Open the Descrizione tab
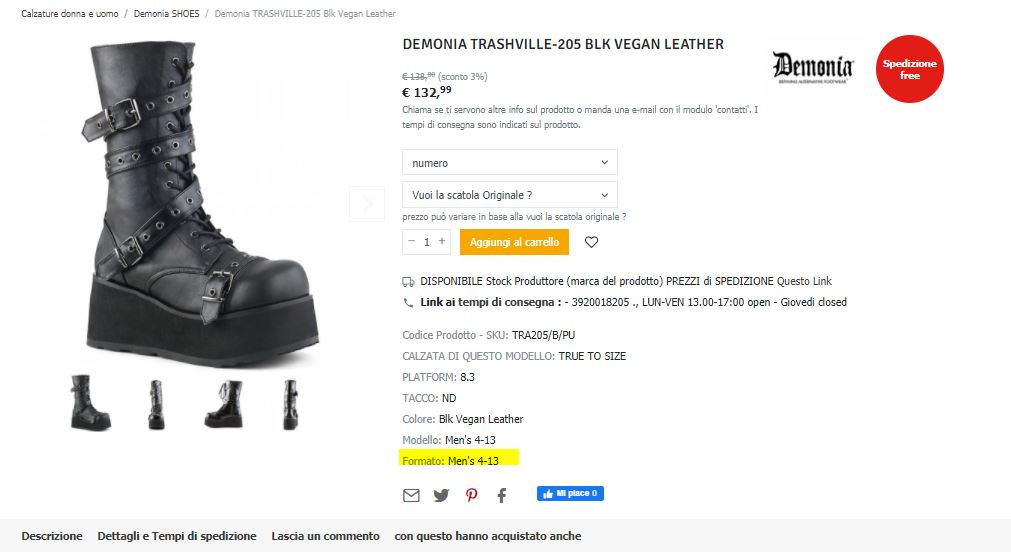 [52, 536]
